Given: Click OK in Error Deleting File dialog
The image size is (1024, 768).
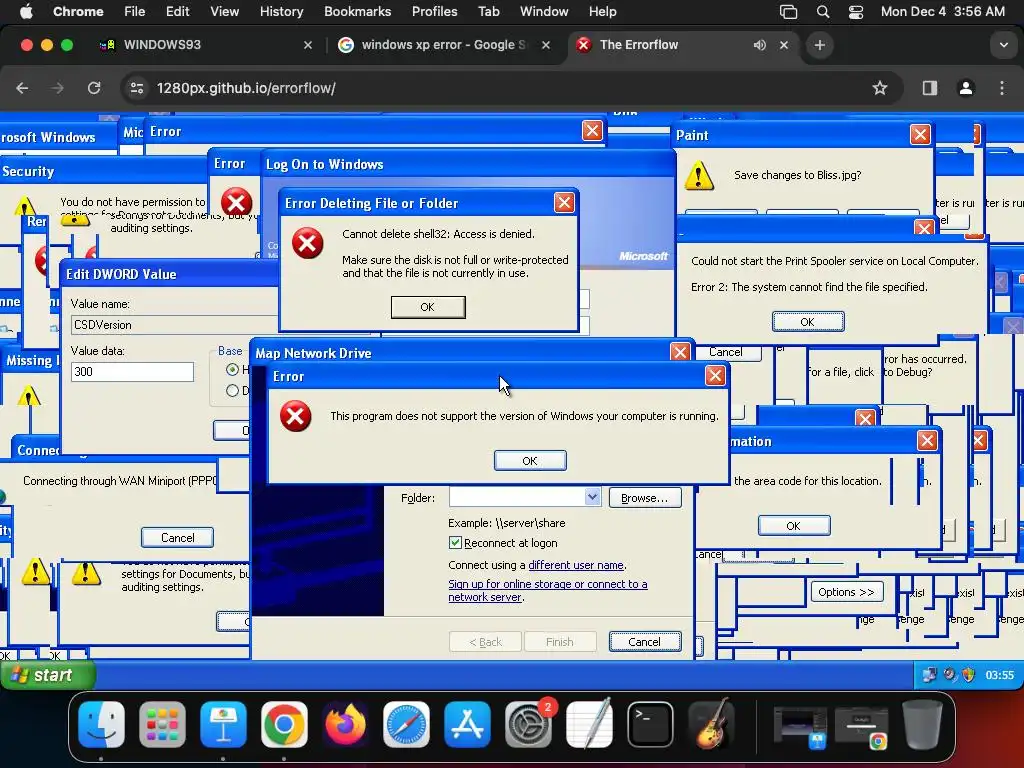Looking at the screenshot, I should [428, 307].
